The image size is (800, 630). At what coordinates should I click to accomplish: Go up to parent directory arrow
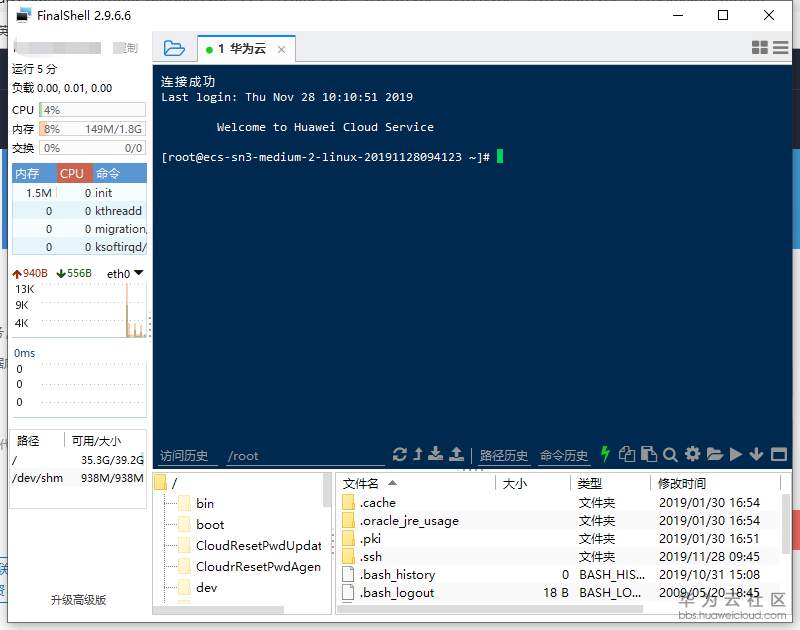tap(417, 454)
